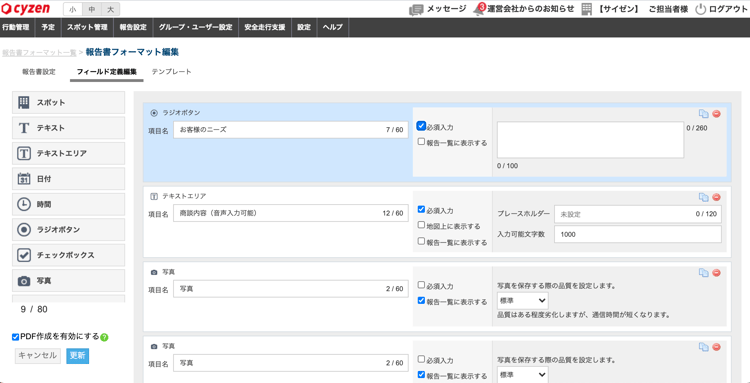Viewport: 750px width, 383px height.
Task: Open 予定 menu
Action: (x=48, y=27)
